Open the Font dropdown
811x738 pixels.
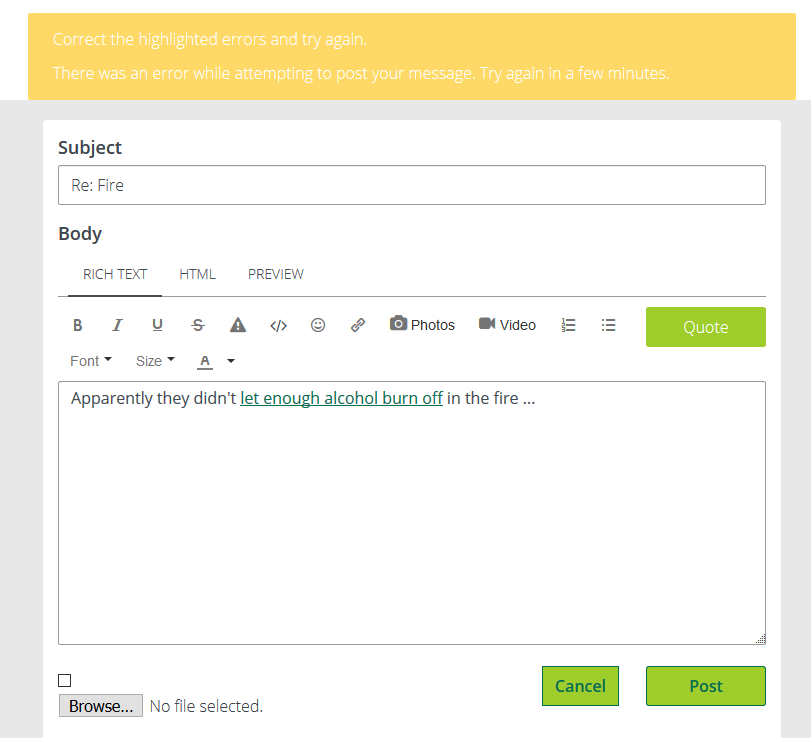[90, 361]
